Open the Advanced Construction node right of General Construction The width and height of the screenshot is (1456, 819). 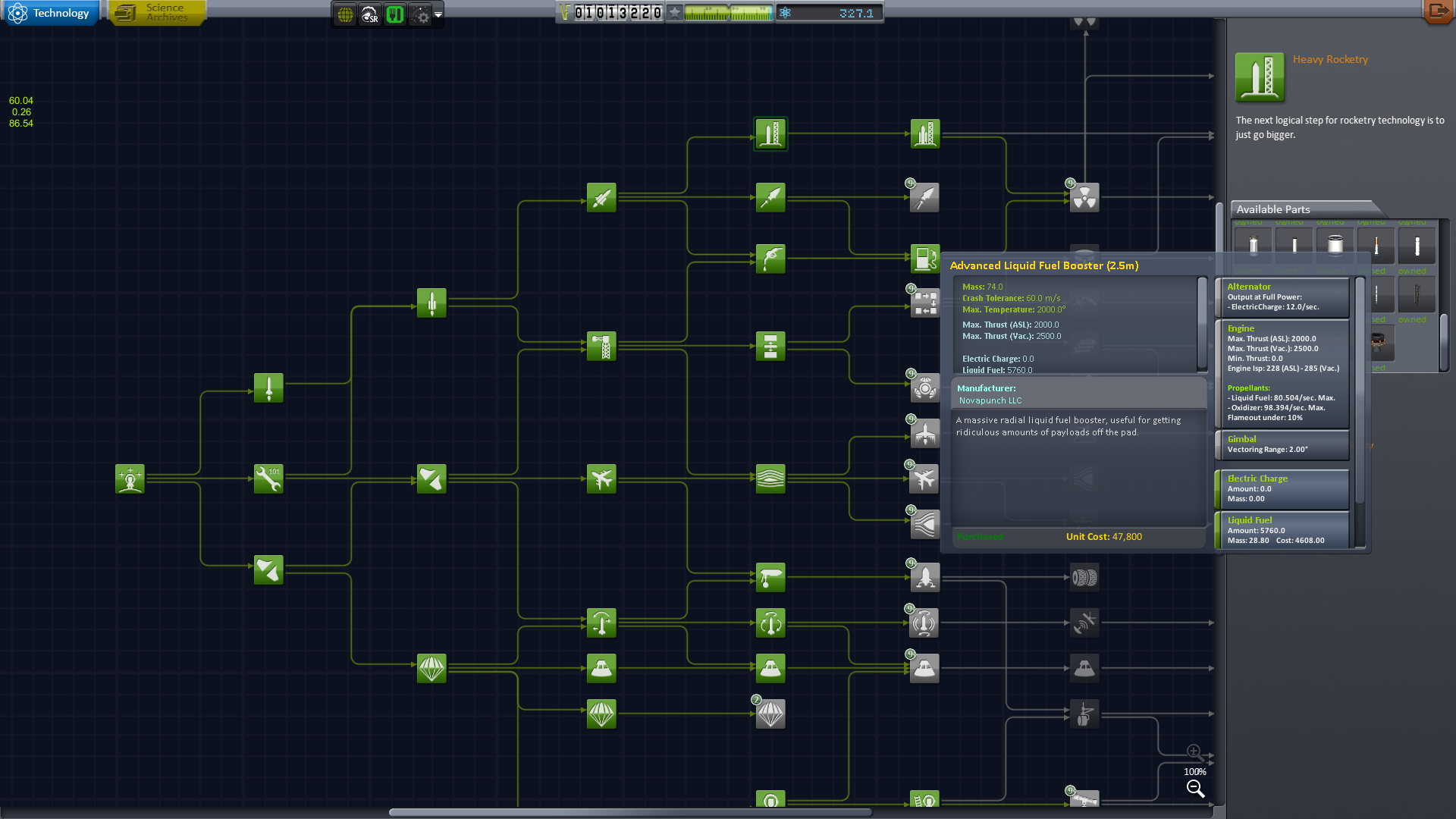[x=770, y=347]
